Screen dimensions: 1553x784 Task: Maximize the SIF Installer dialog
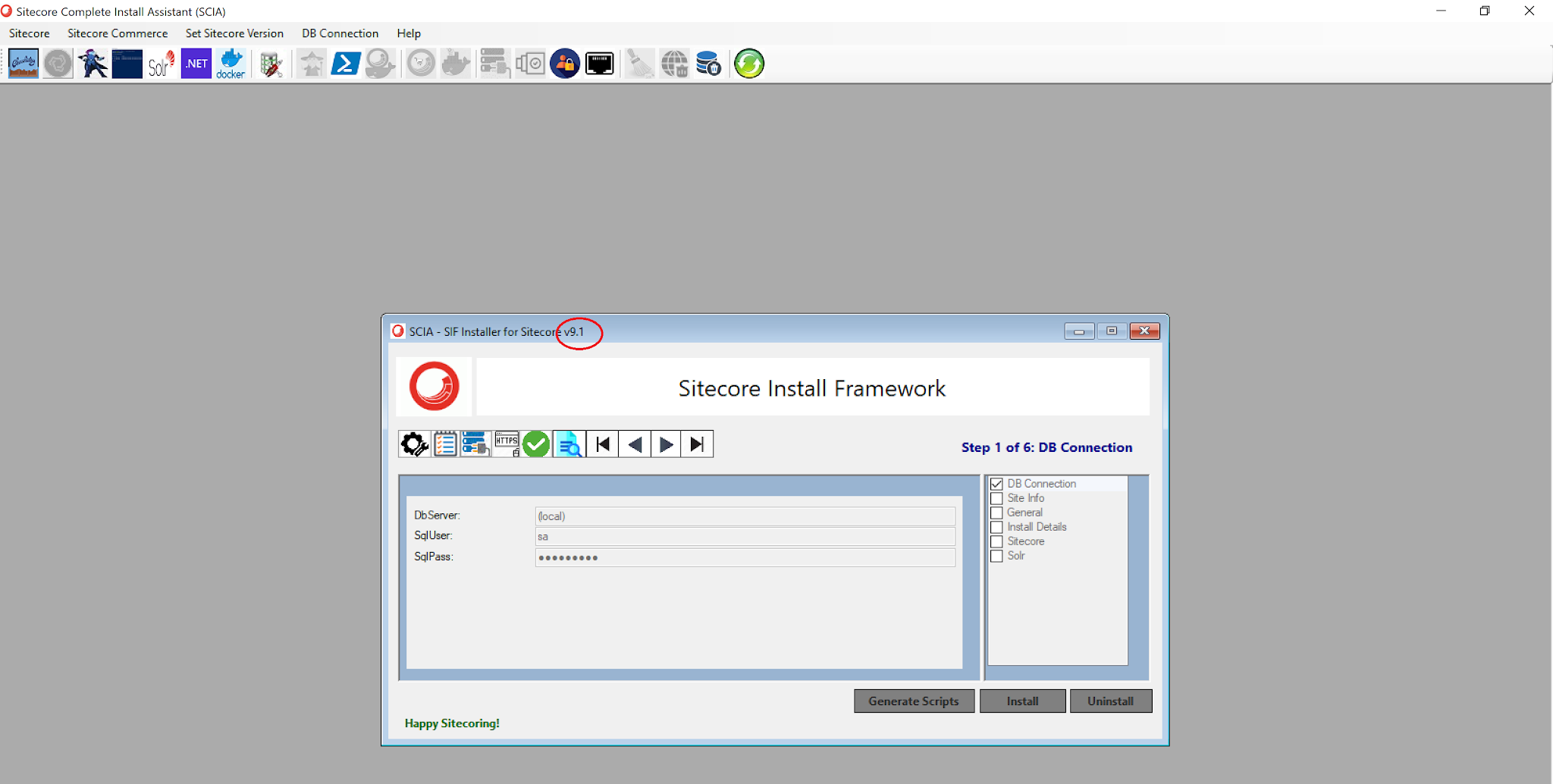(1112, 331)
